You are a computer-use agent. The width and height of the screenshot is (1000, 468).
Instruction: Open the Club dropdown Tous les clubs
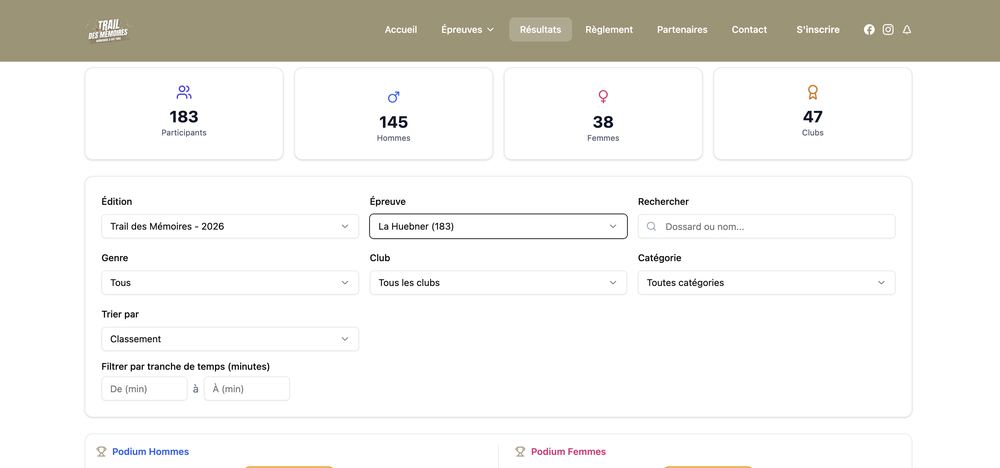498,282
